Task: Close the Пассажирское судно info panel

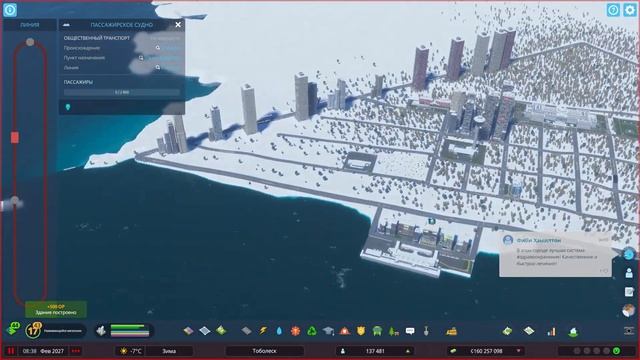Action: [x=178, y=24]
